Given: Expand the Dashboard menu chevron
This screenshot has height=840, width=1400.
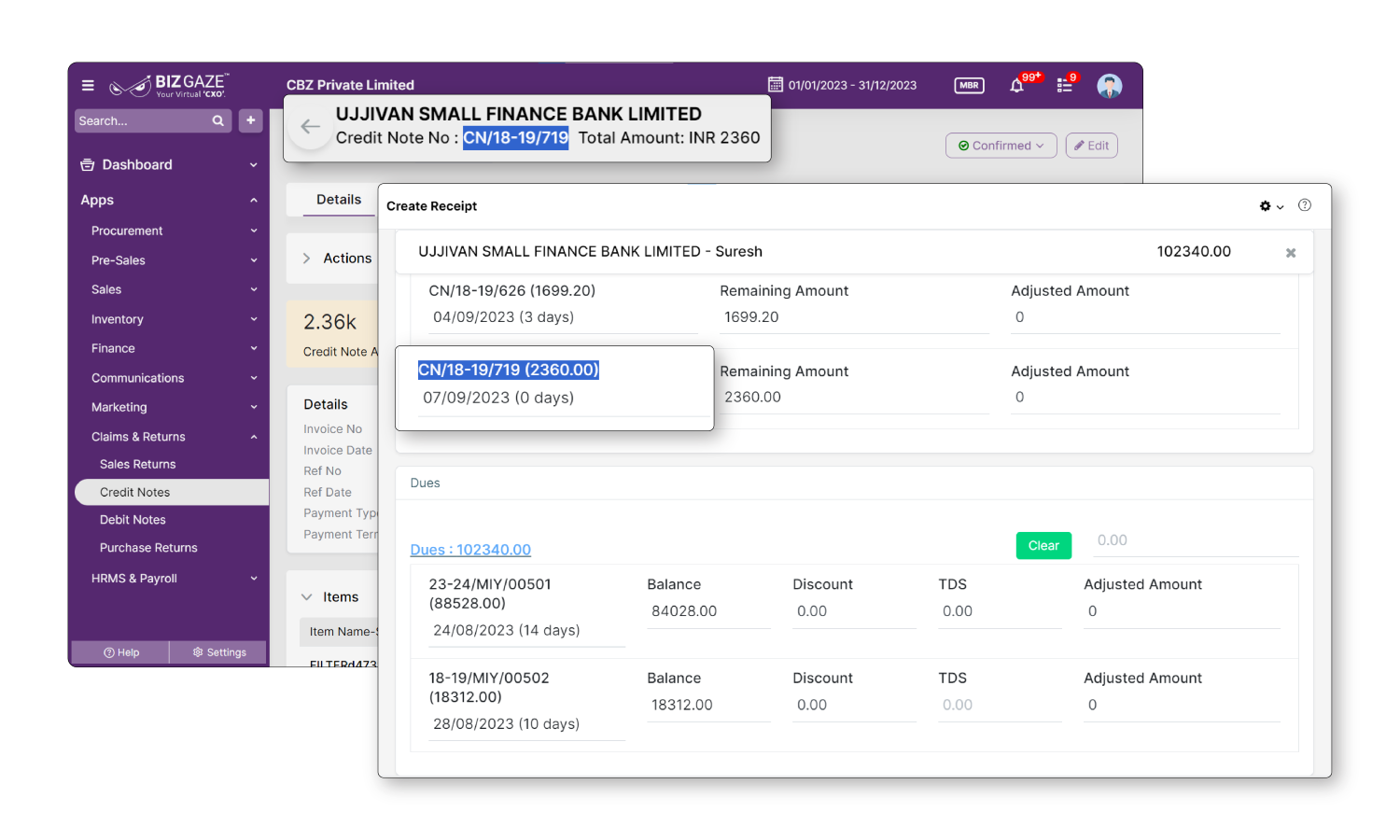Looking at the screenshot, I should click(x=253, y=165).
